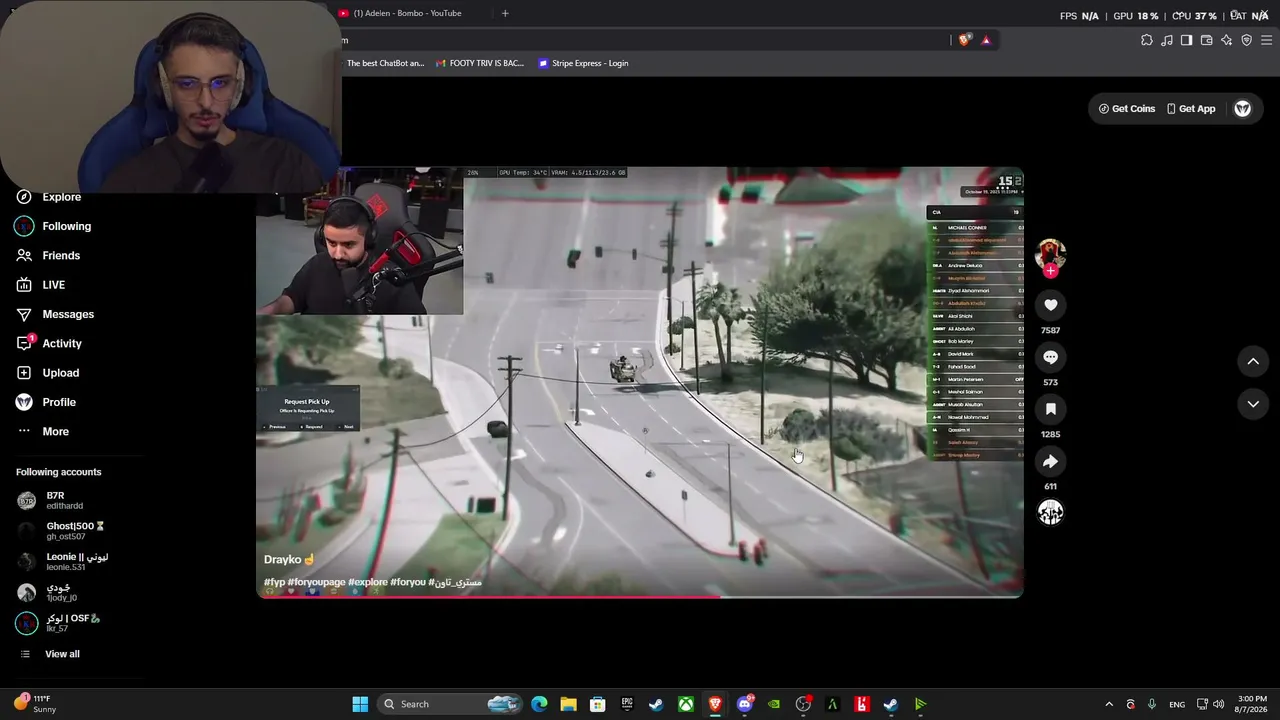Click the Brave Rewards triangle icon

(986, 40)
